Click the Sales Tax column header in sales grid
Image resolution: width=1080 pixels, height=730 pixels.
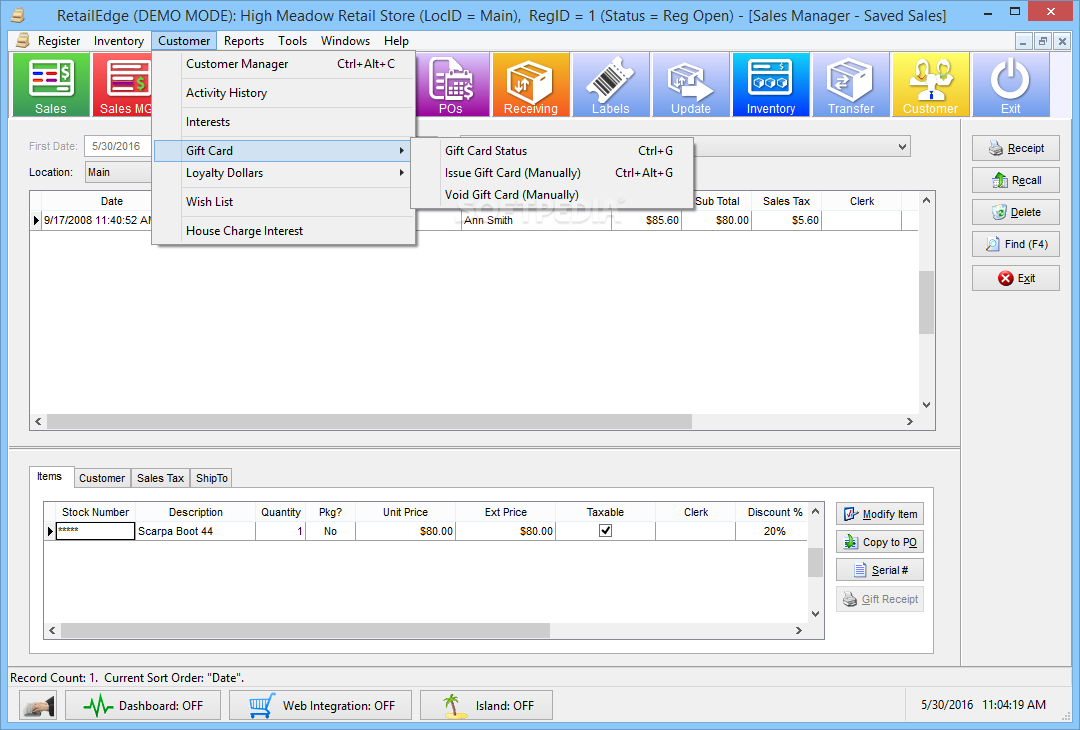pos(787,201)
